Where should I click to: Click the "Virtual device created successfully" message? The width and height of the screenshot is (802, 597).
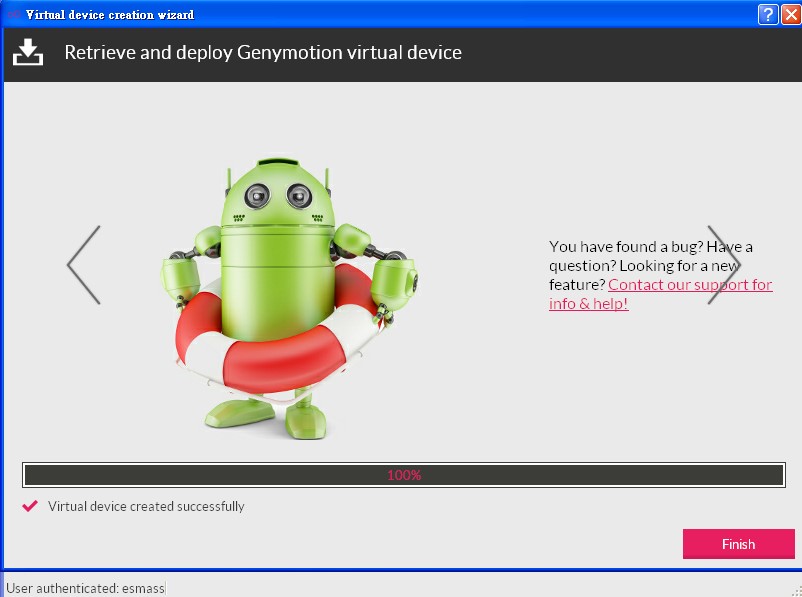pos(146,506)
